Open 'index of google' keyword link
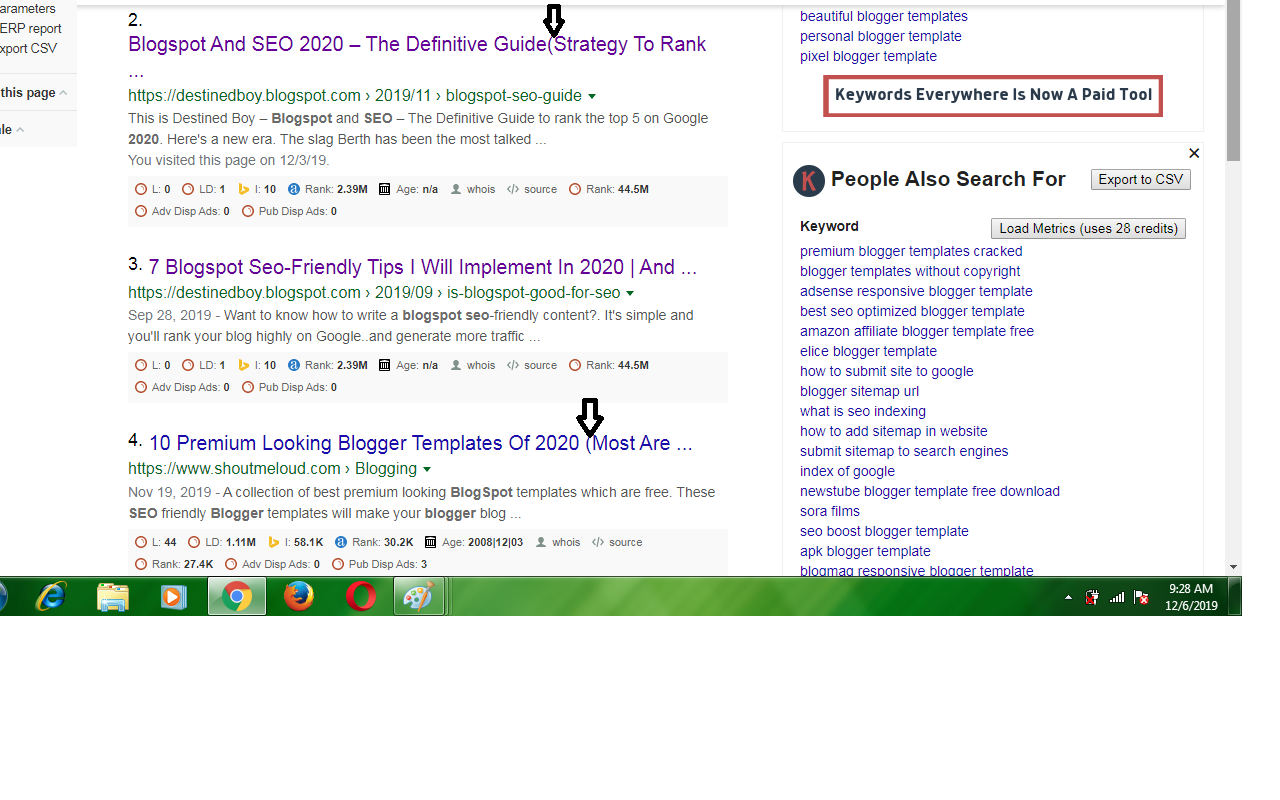Screen dimensions: 1280x800 (847, 471)
